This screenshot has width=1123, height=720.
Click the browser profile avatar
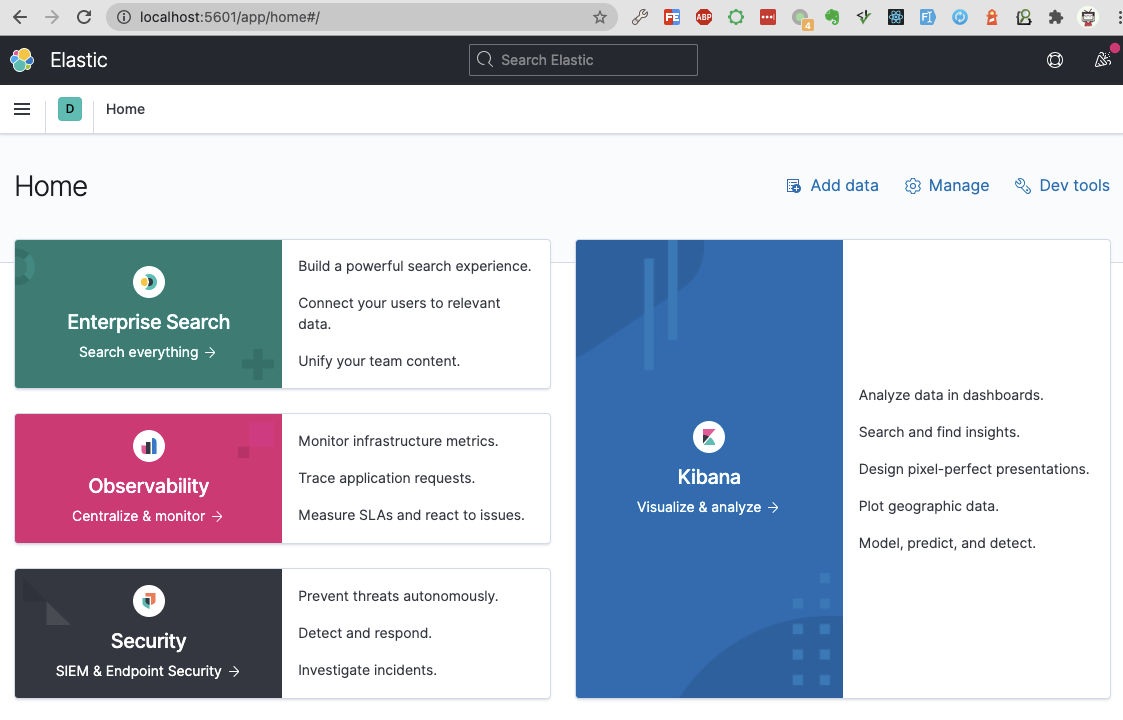coord(1088,17)
